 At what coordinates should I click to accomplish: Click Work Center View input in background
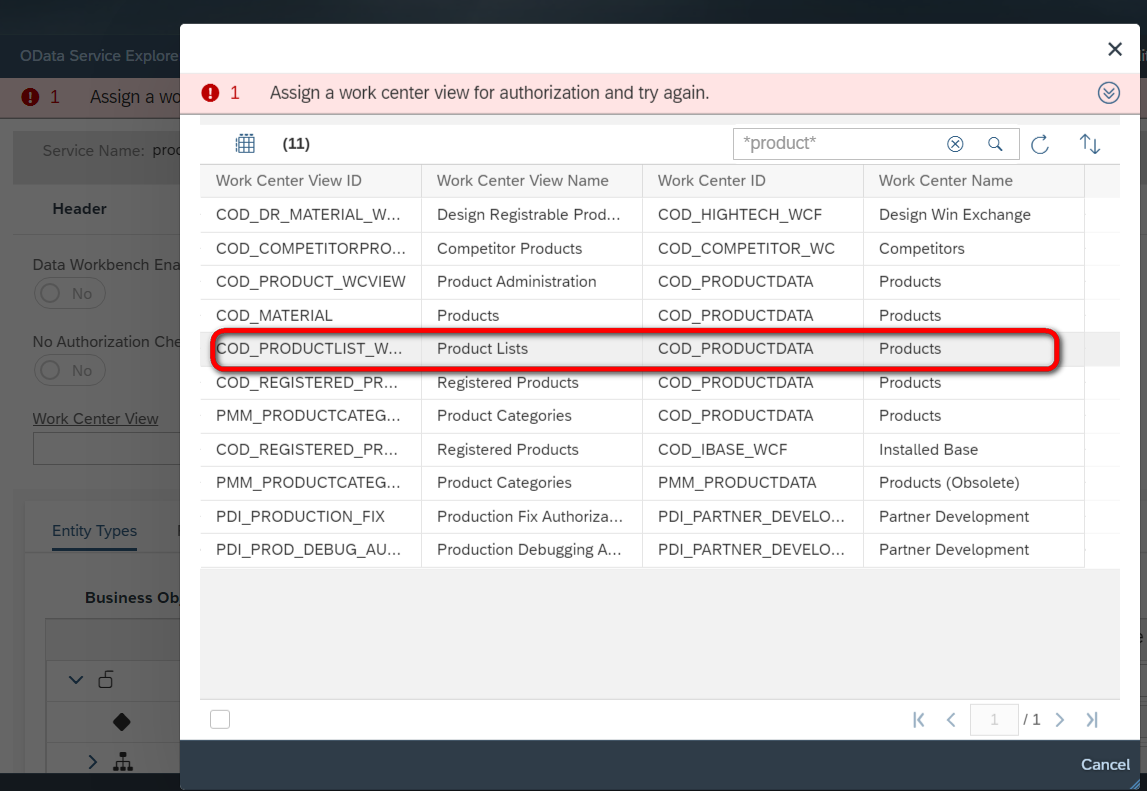pos(107,449)
